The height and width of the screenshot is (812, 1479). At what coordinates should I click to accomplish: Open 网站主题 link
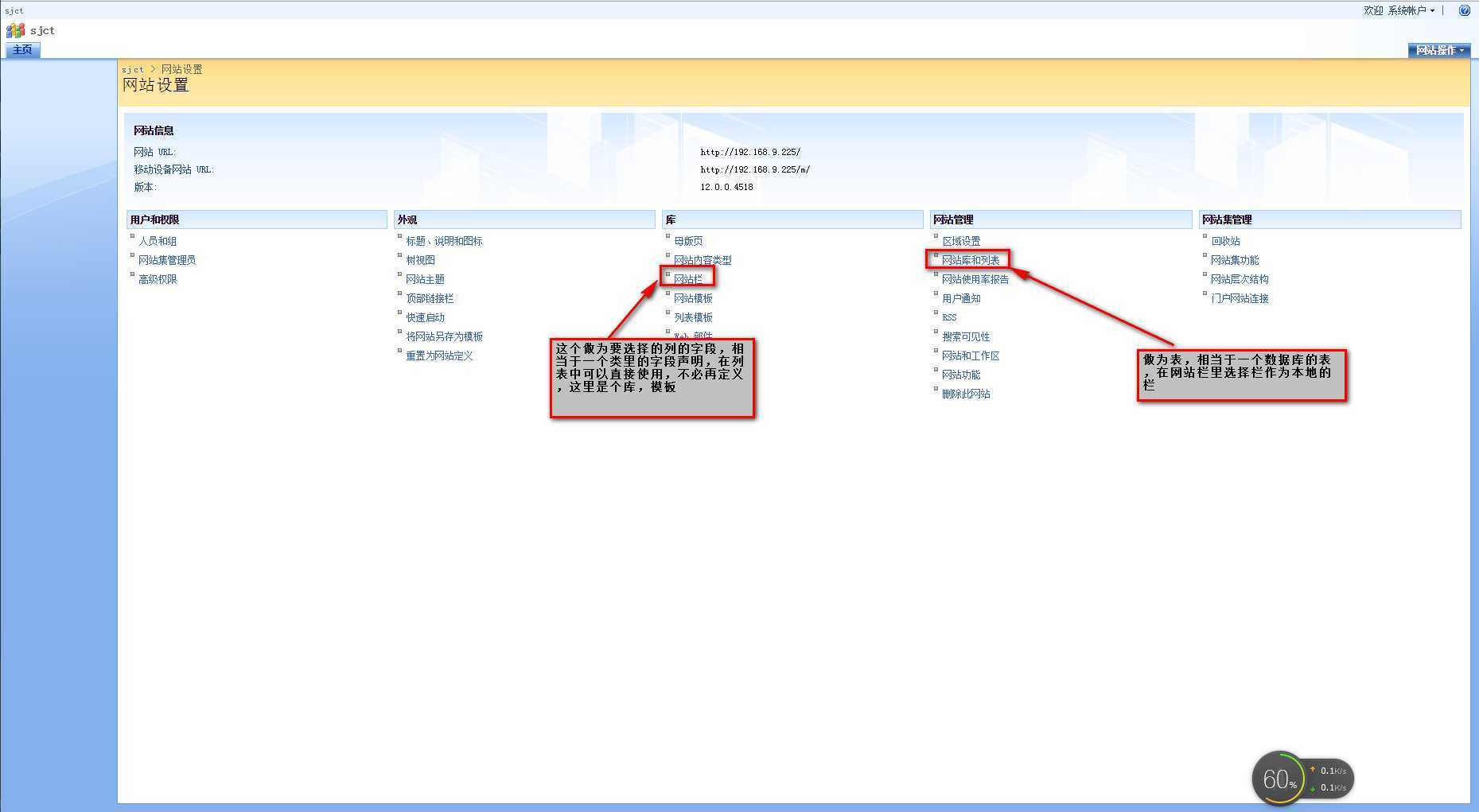pyautogui.click(x=425, y=279)
